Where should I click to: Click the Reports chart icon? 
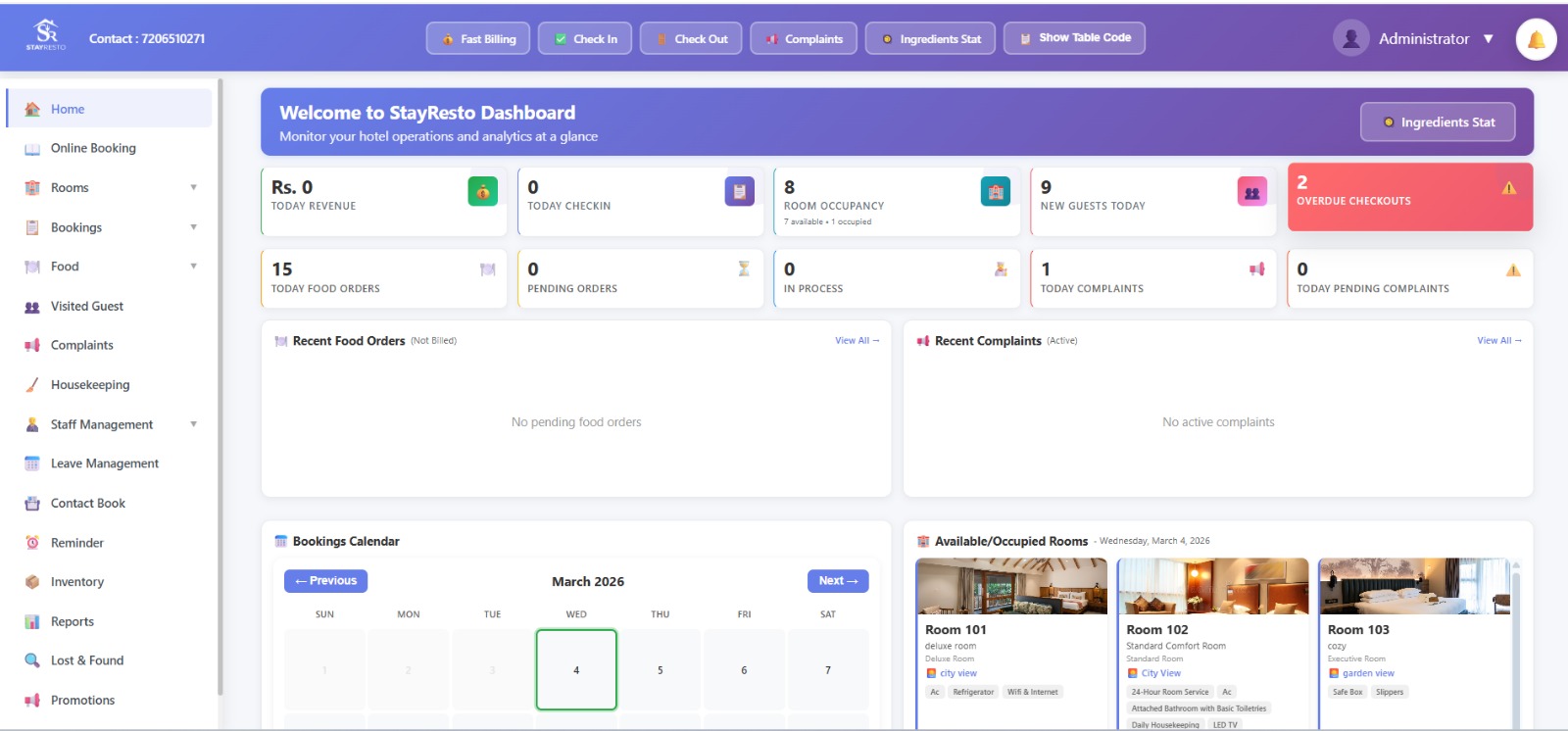point(32,621)
